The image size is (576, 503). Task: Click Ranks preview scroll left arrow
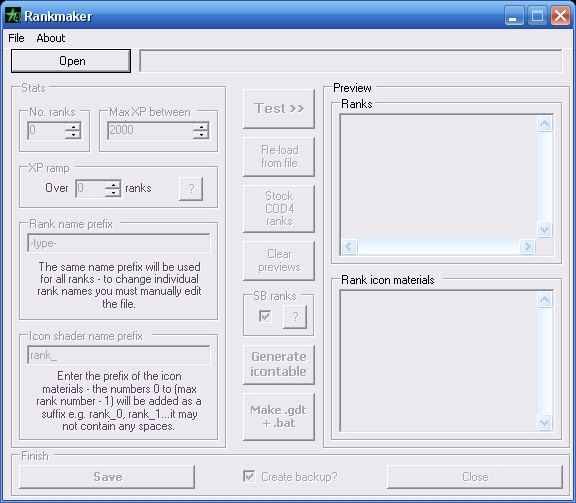349,246
